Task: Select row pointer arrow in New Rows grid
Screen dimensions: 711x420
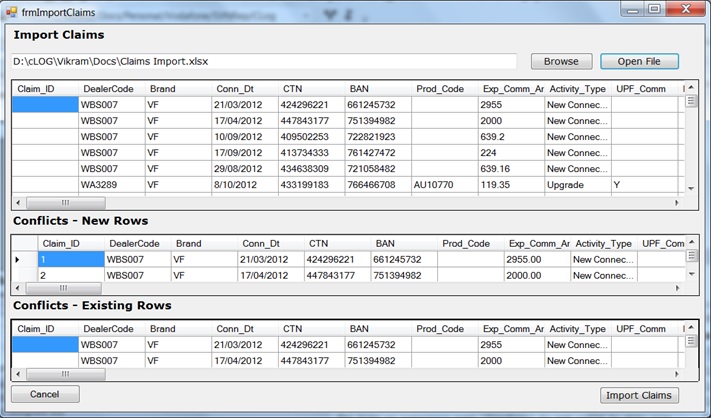Action: pyautogui.click(x=18, y=259)
